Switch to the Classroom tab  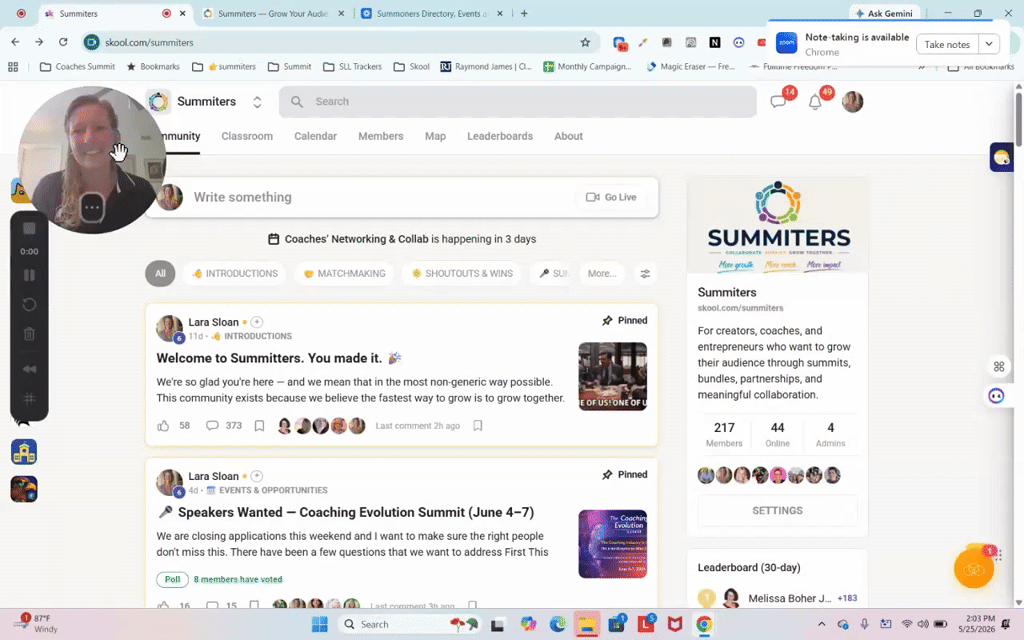click(x=247, y=136)
